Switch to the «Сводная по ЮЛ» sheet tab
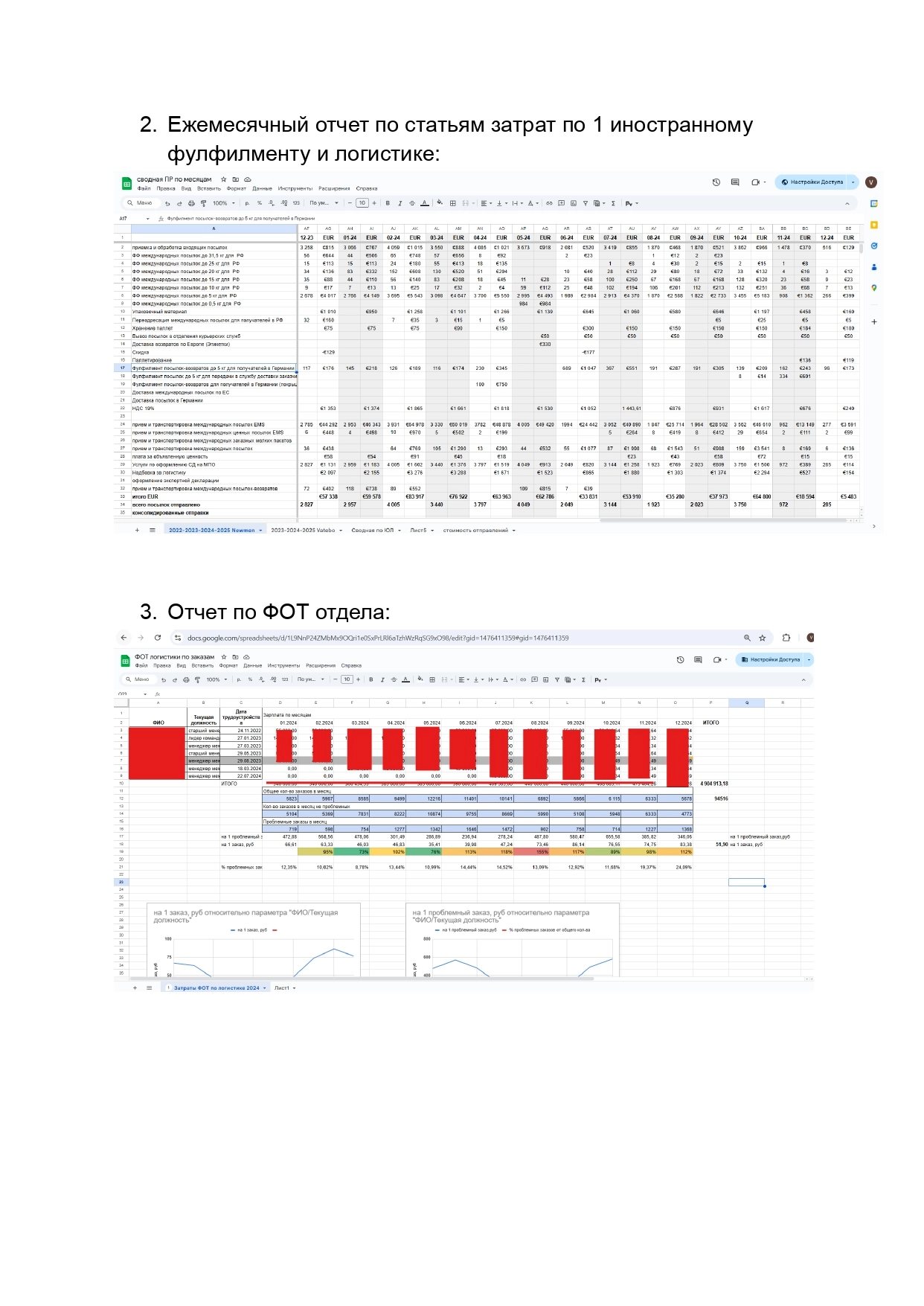 tap(373, 531)
